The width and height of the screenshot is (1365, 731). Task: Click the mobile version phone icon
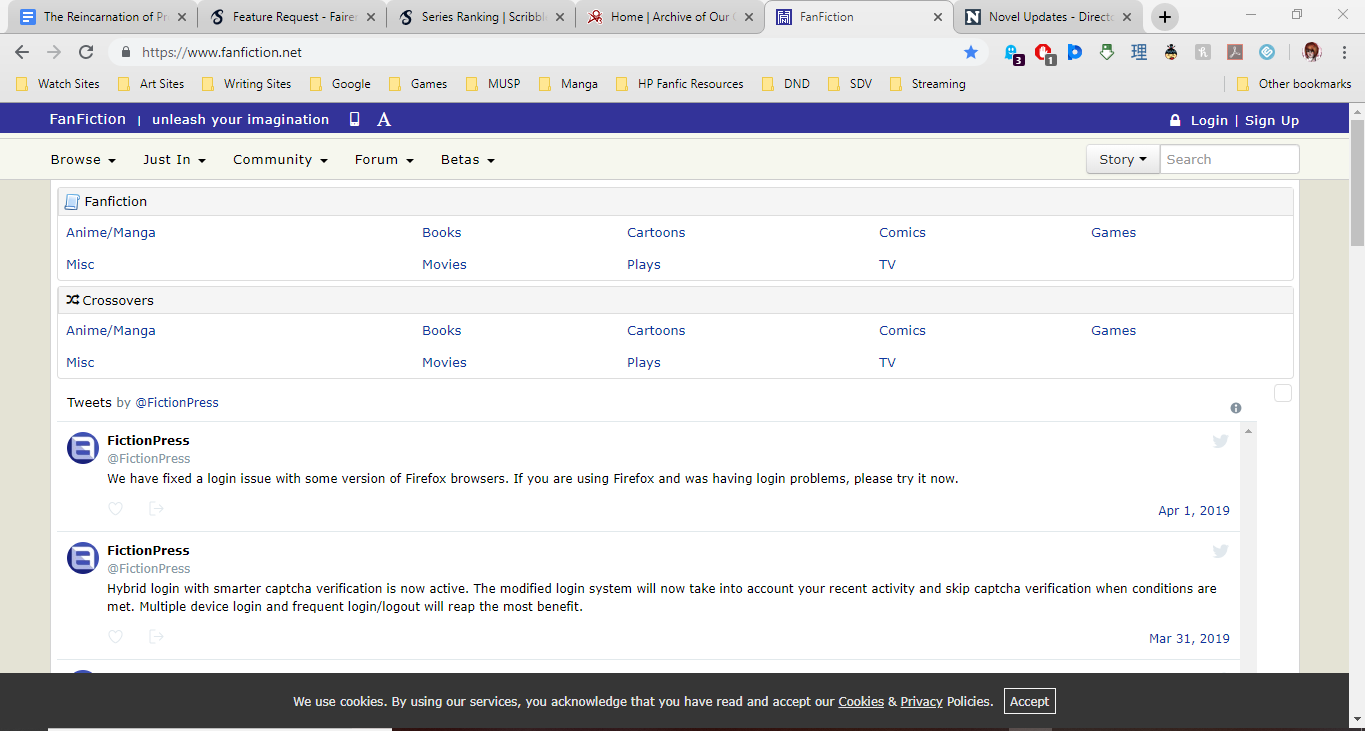(x=354, y=120)
